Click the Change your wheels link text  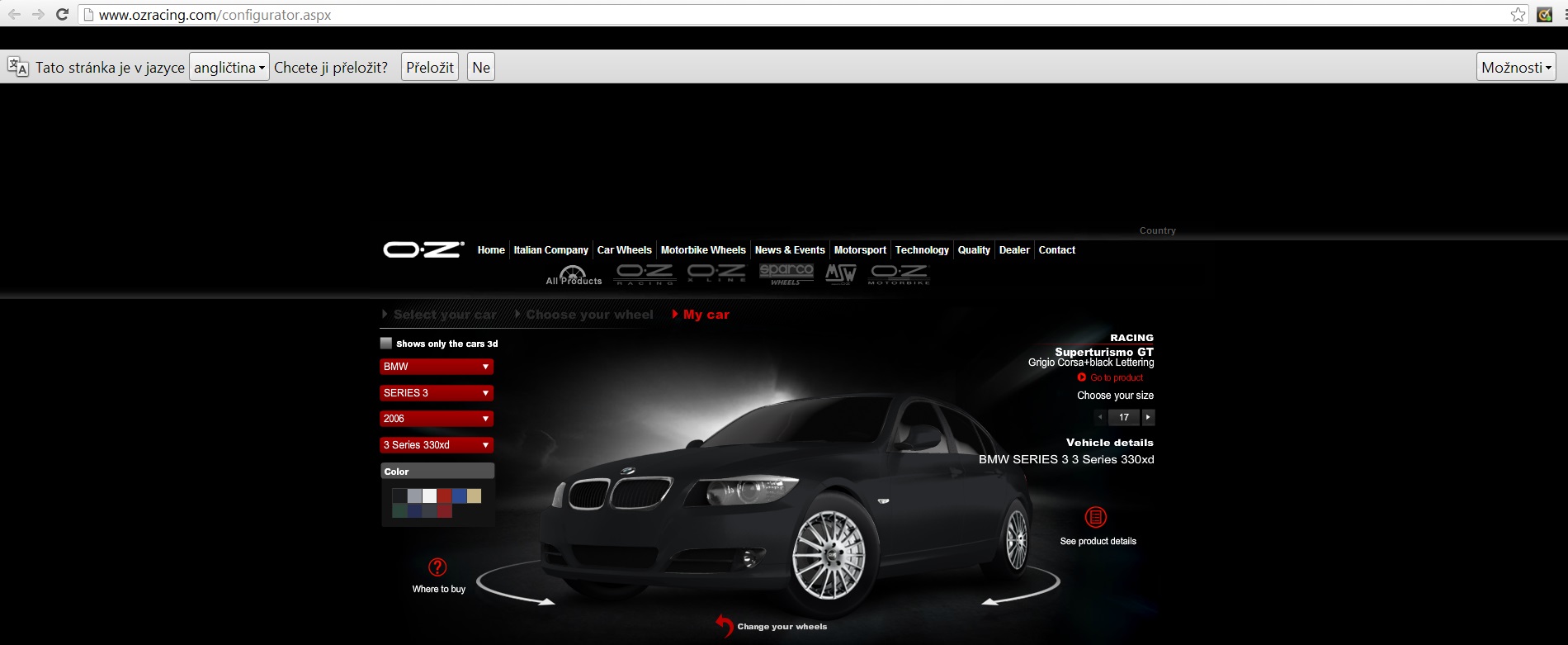click(782, 627)
